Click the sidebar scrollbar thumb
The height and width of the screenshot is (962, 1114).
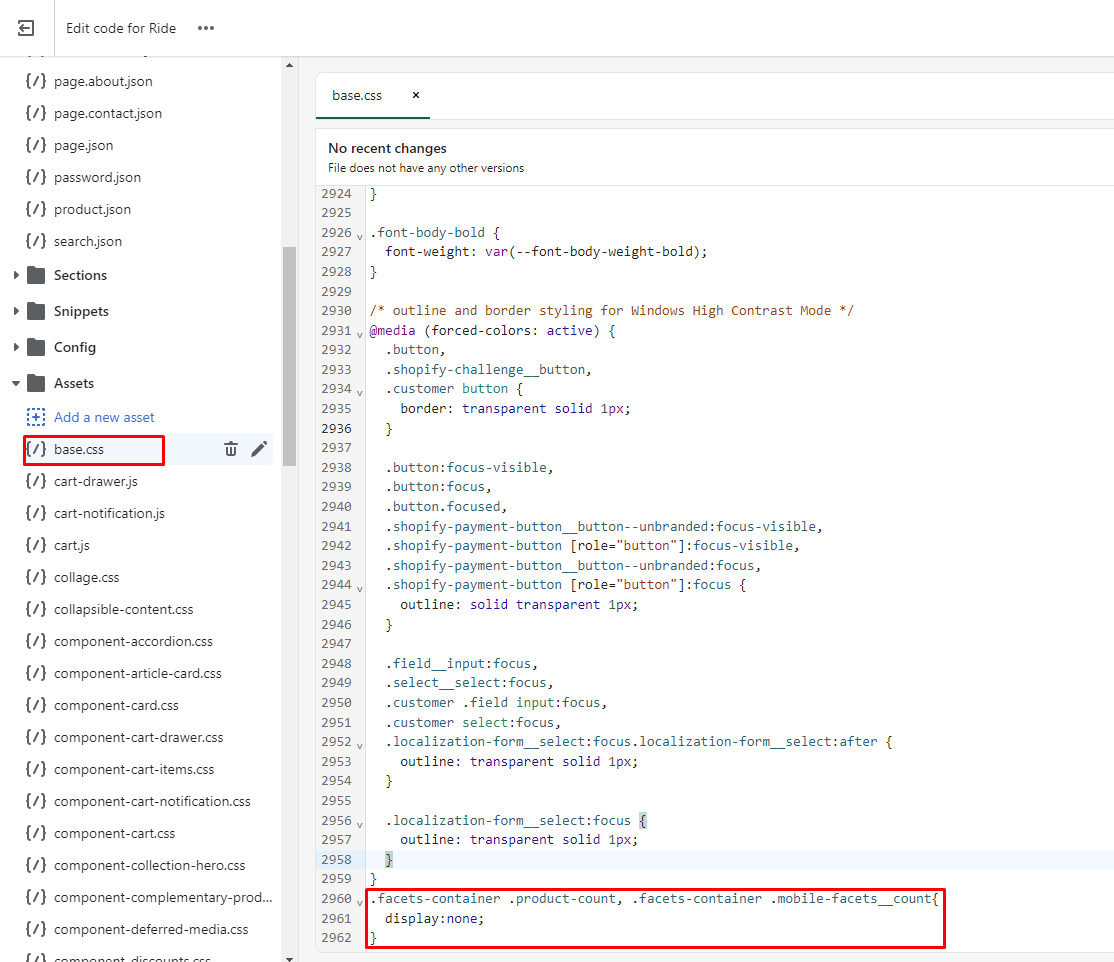[x=289, y=356]
